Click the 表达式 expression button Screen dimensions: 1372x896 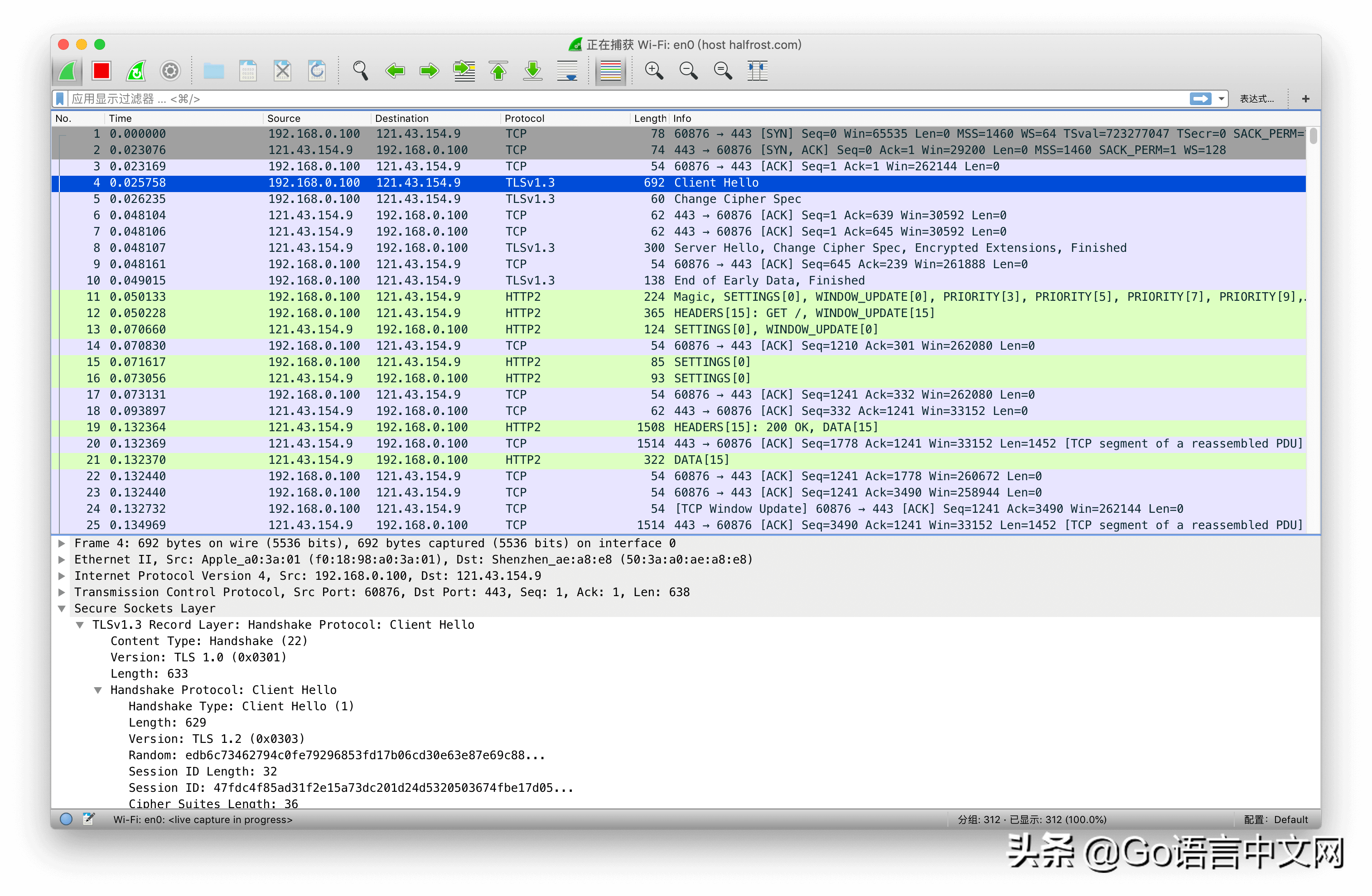point(1257,99)
